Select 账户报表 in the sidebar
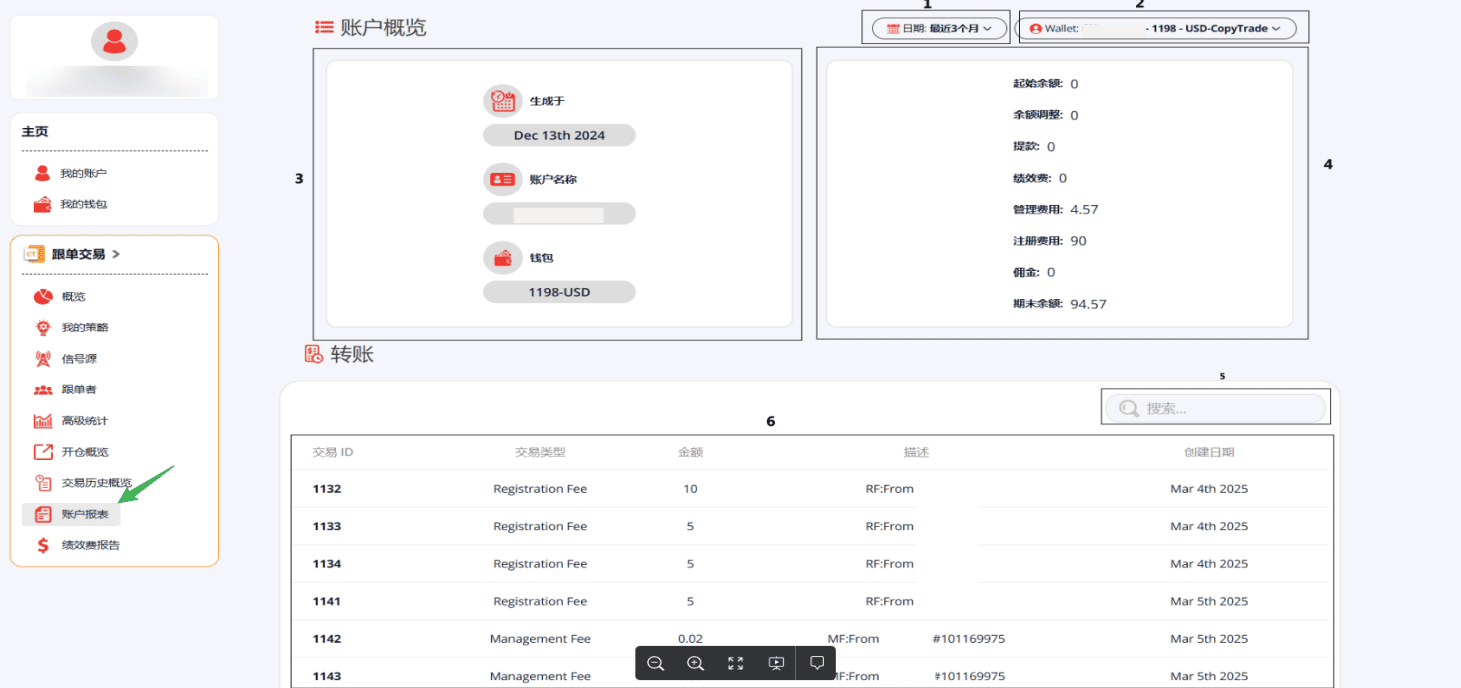Image resolution: width=1461 pixels, height=688 pixels. pos(71,515)
